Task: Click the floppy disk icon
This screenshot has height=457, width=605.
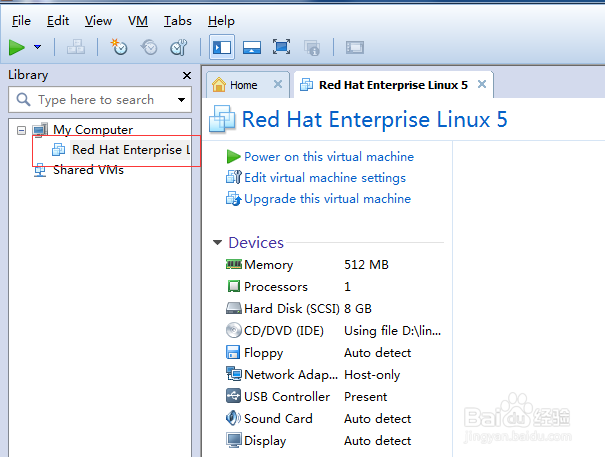Action: [x=233, y=352]
